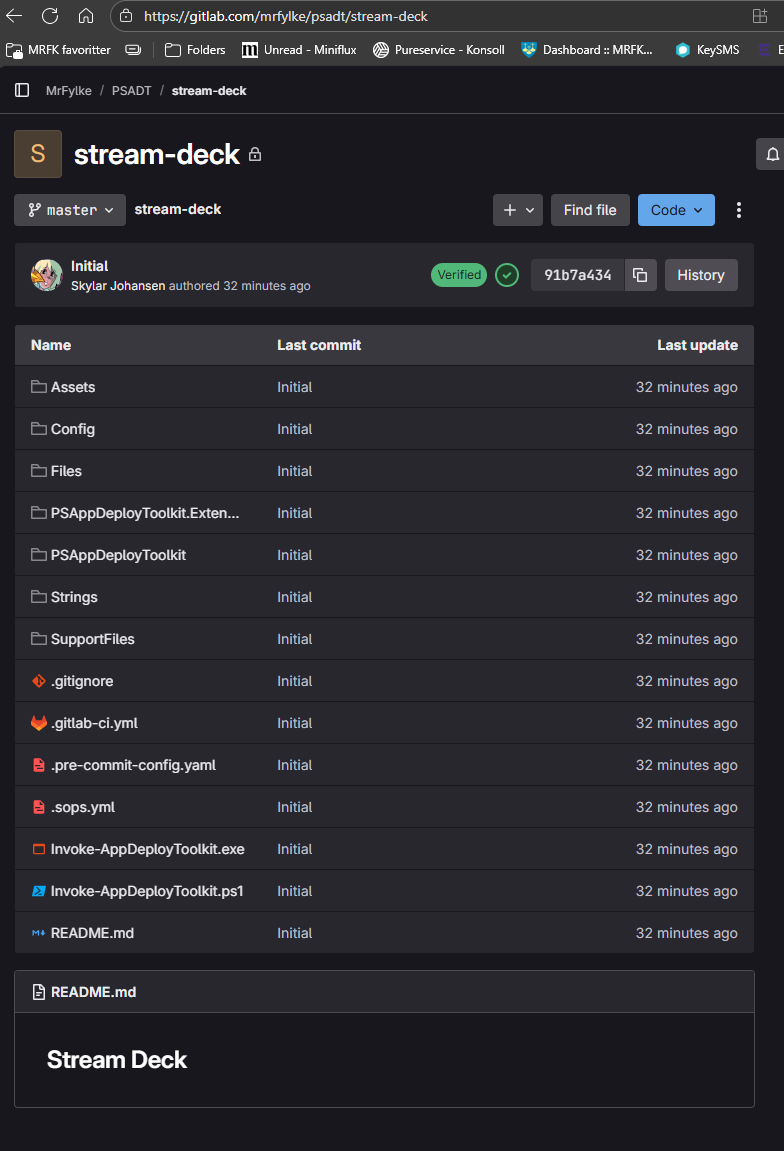The width and height of the screenshot is (784, 1151).
Task: Open .gitlab-ci.yml file name
Action: [94, 723]
